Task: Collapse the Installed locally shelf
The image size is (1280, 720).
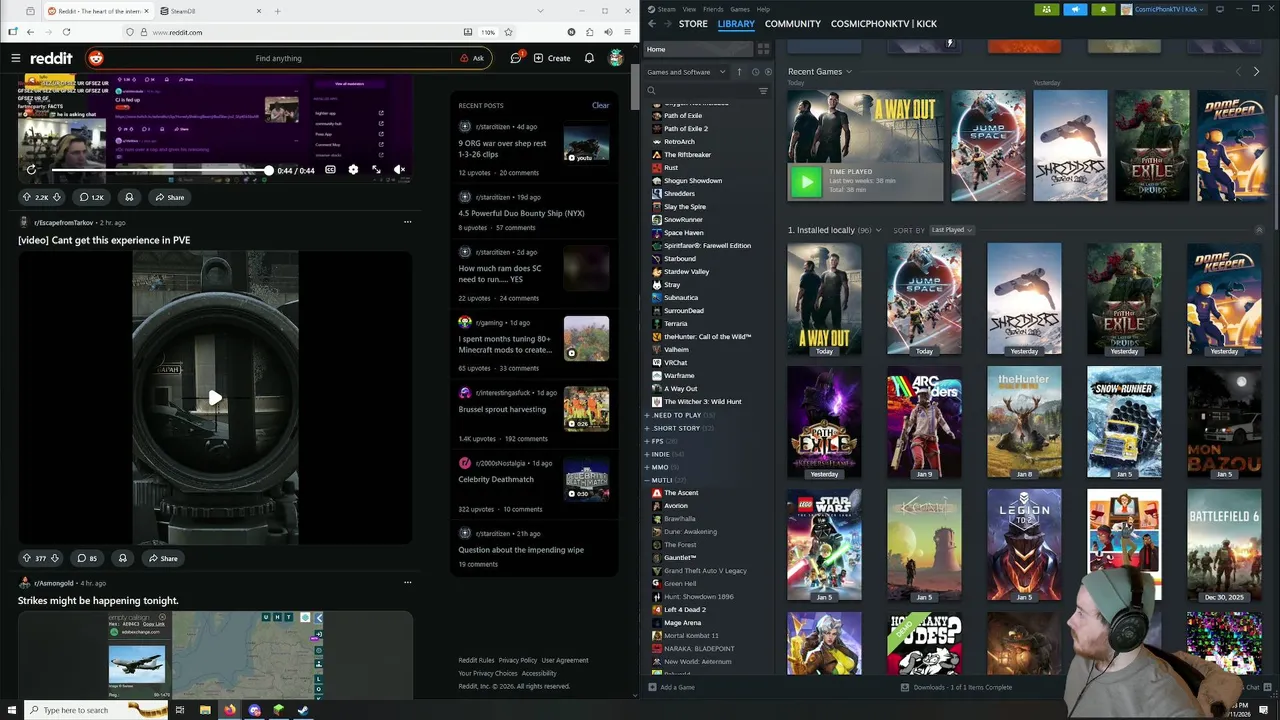Action: (x=1258, y=230)
